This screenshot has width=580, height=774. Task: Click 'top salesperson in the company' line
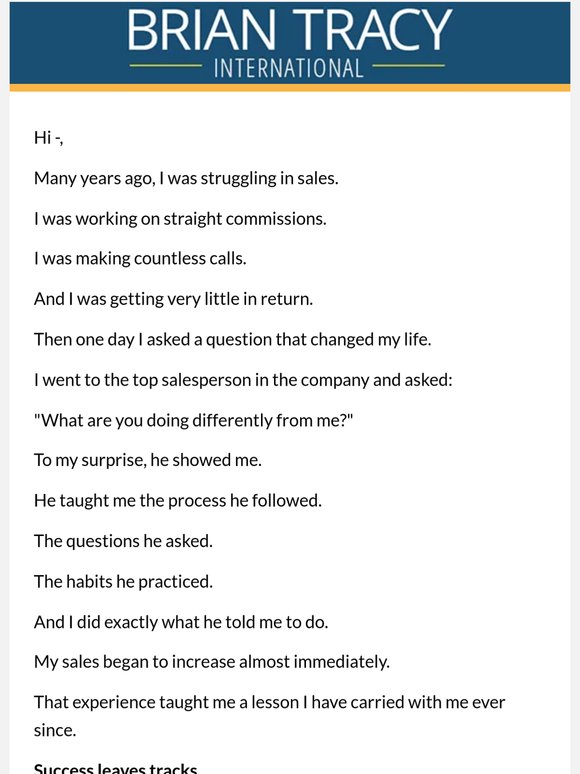coord(243,380)
